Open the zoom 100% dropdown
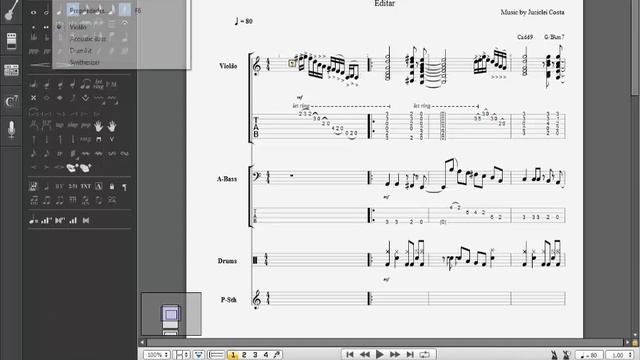This screenshot has width=640, height=360. coord(157,355)
